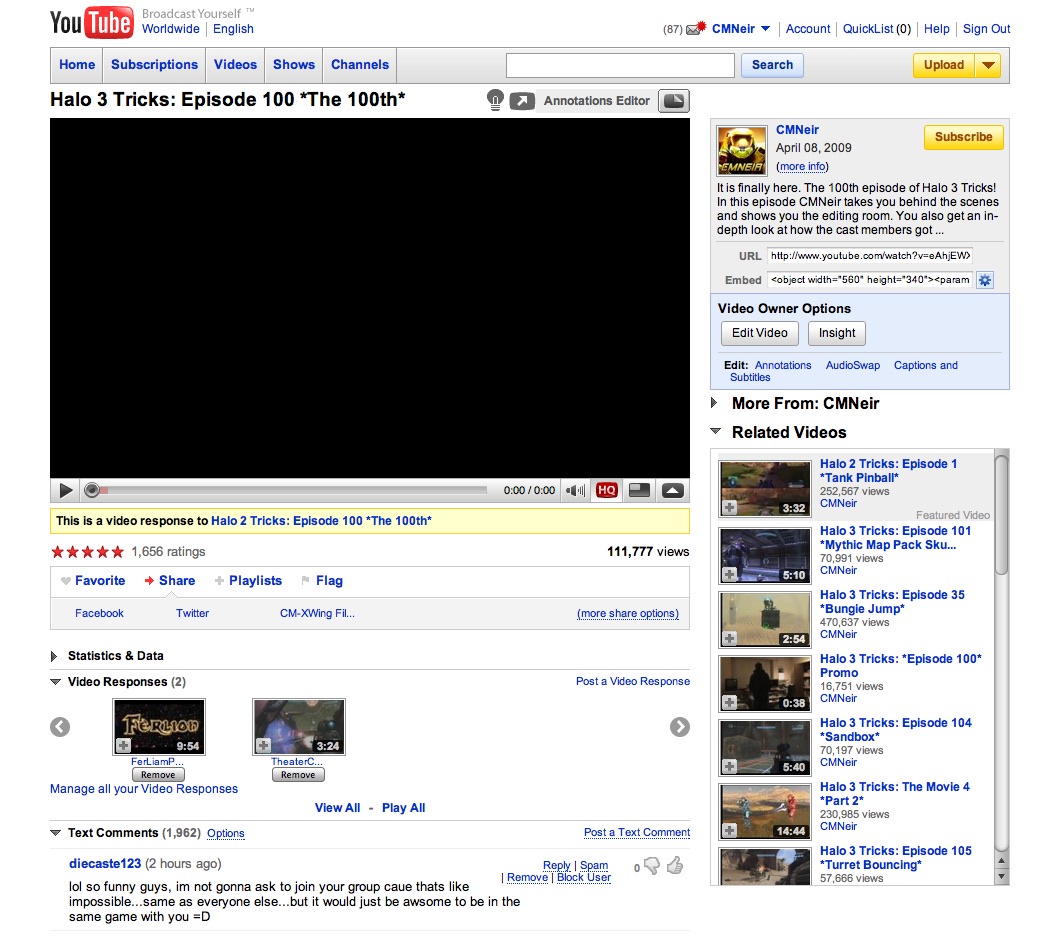
Task: Remove the FerLiamP video response
Action: coord(158,775)
